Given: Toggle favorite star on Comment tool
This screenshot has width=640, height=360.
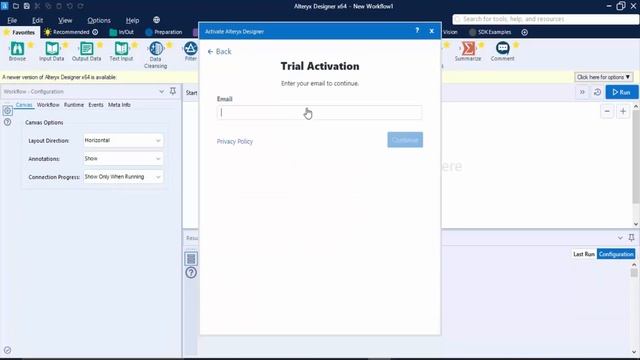Looking at the screenshot, I should click(x=516, y=44).
